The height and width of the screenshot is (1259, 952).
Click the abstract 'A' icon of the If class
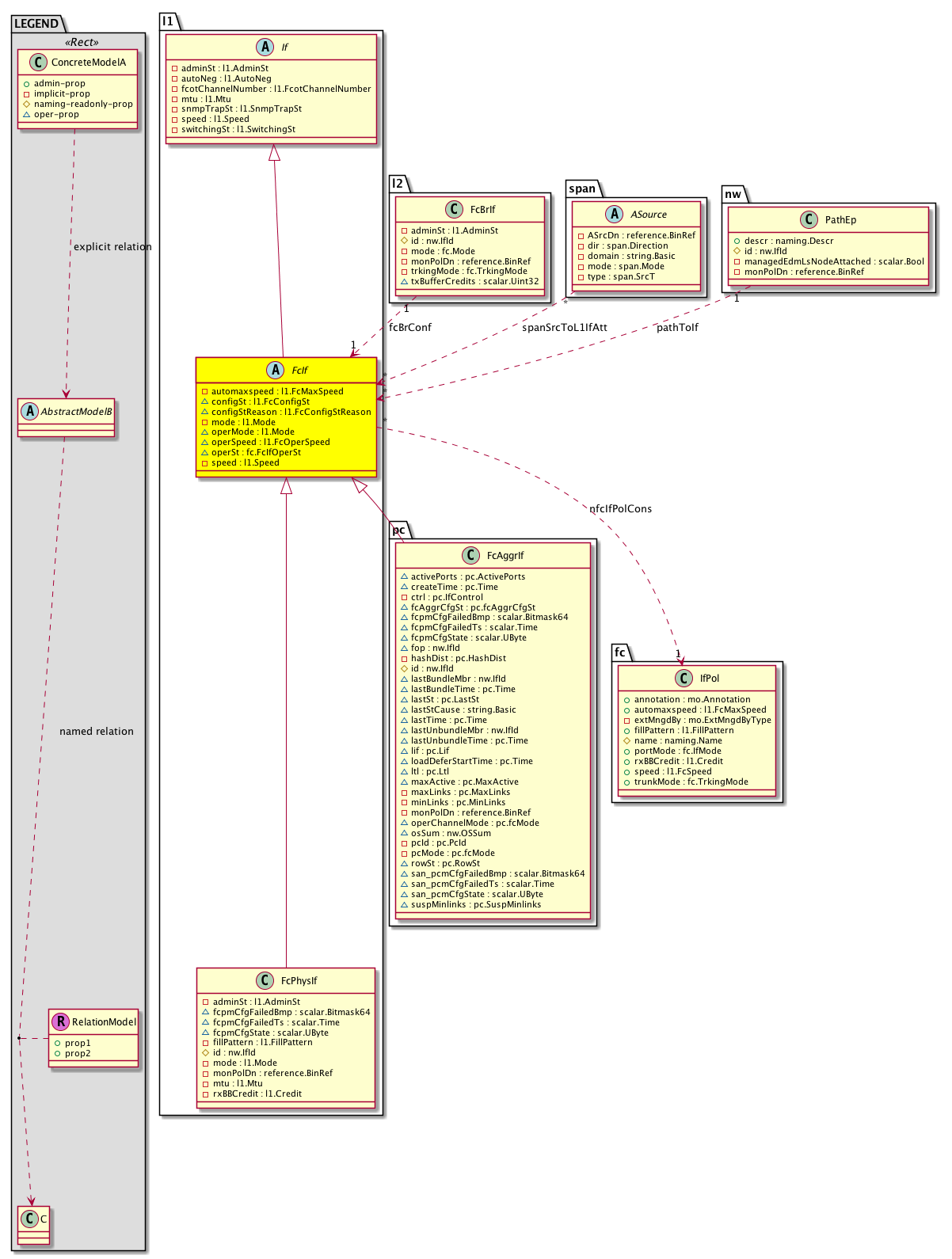[x=265, y=48]
